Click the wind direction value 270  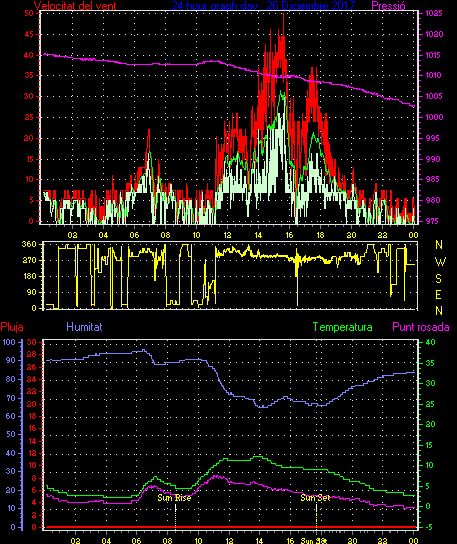coord(29,260)
